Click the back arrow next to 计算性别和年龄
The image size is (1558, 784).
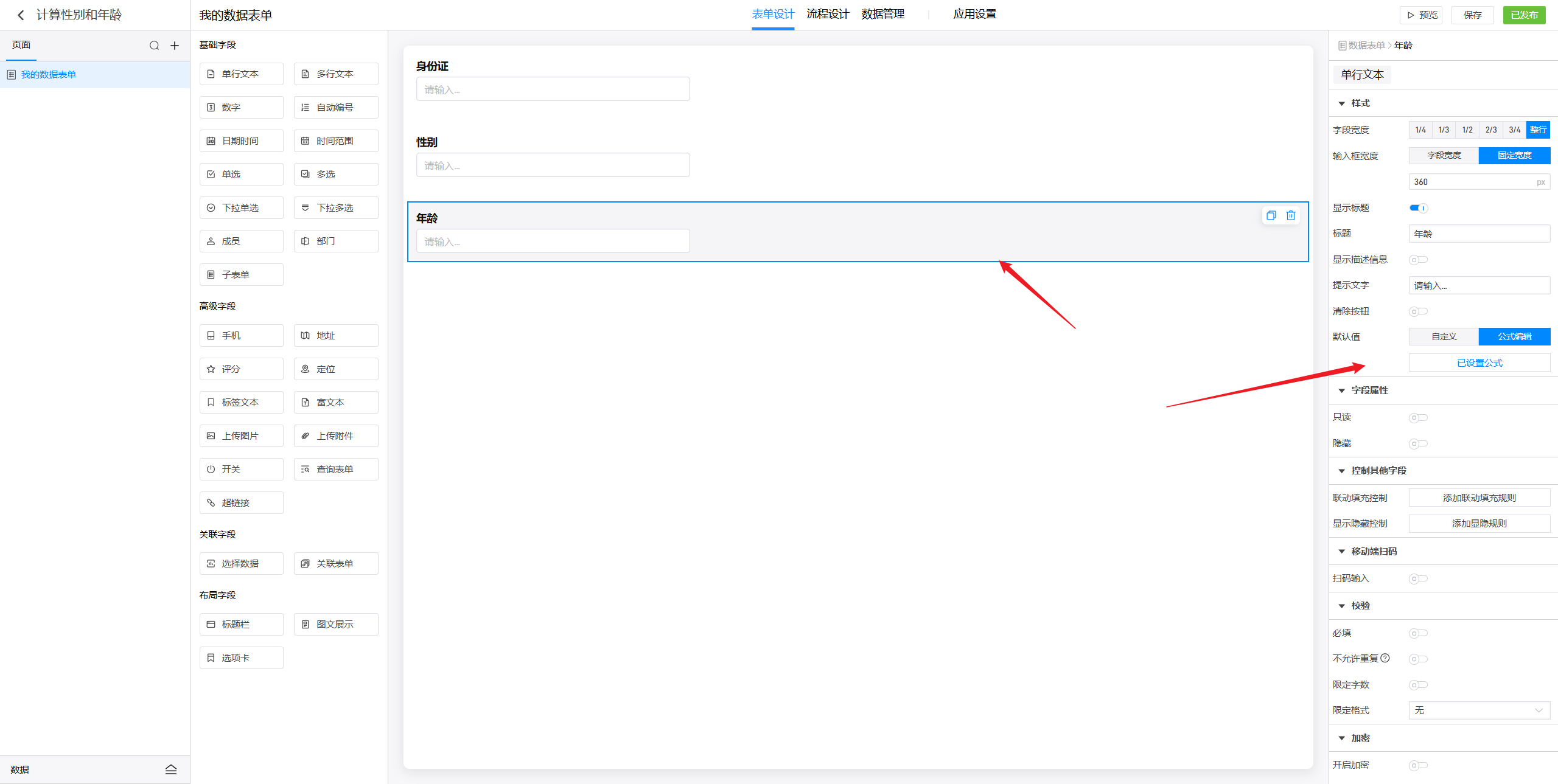21,15
